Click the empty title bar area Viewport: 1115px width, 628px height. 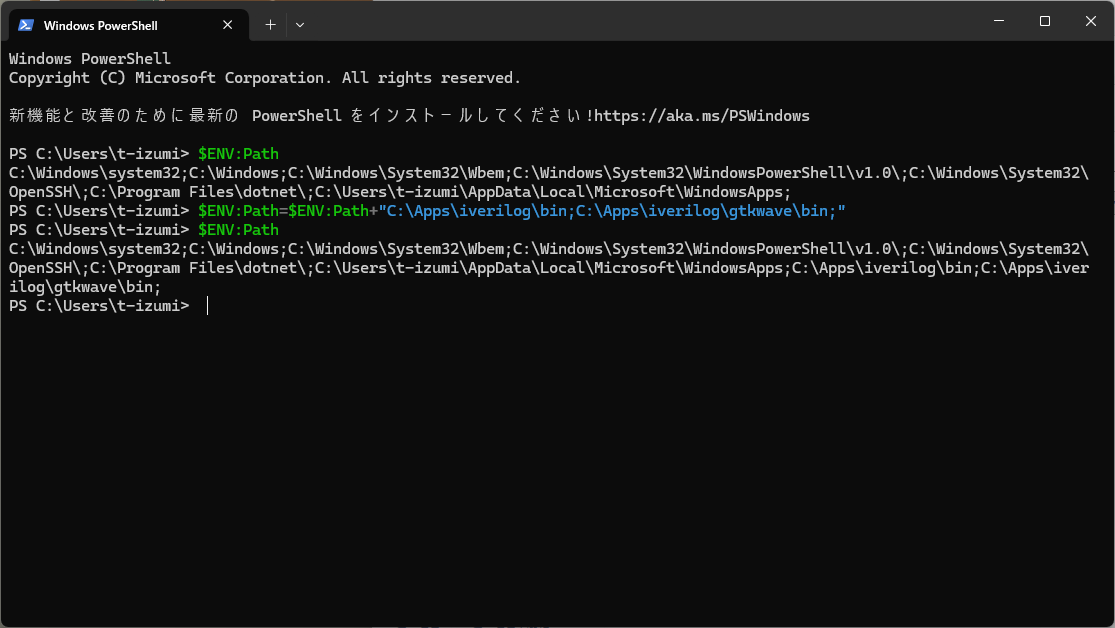640,21
